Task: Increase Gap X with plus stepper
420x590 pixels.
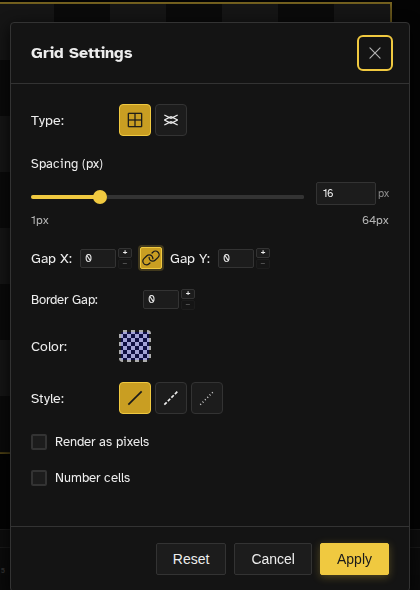Action: click(x=125, y=252)
